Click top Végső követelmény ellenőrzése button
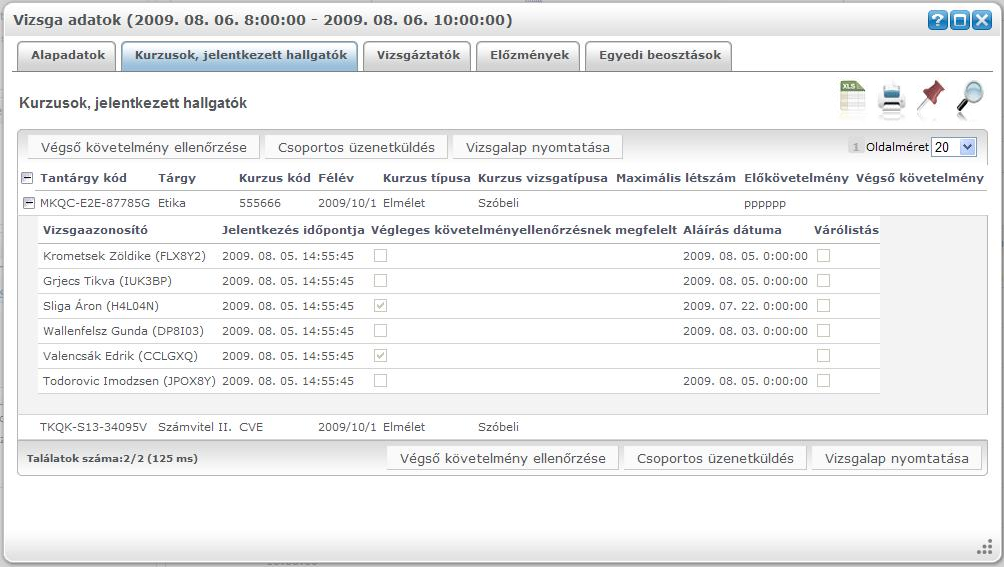 143,147
